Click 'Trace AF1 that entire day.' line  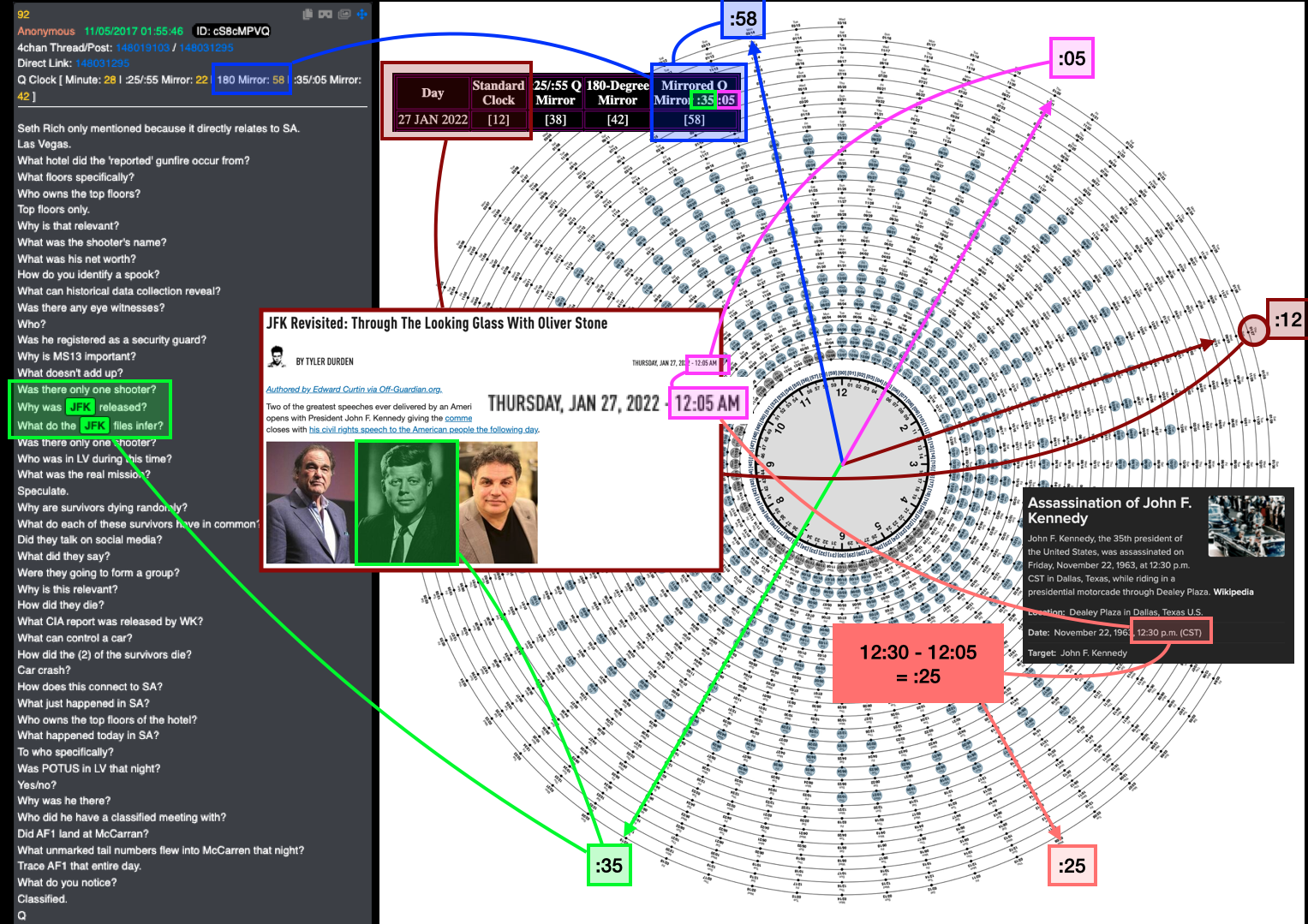[x=79, y=867]
